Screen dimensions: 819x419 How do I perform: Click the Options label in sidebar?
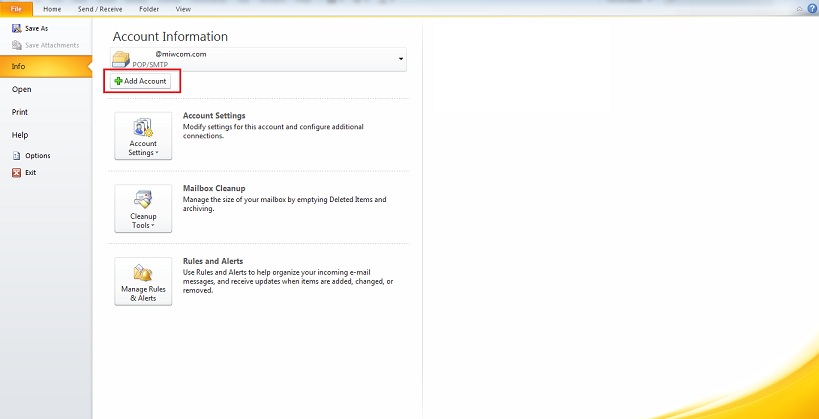click(38, 156)
